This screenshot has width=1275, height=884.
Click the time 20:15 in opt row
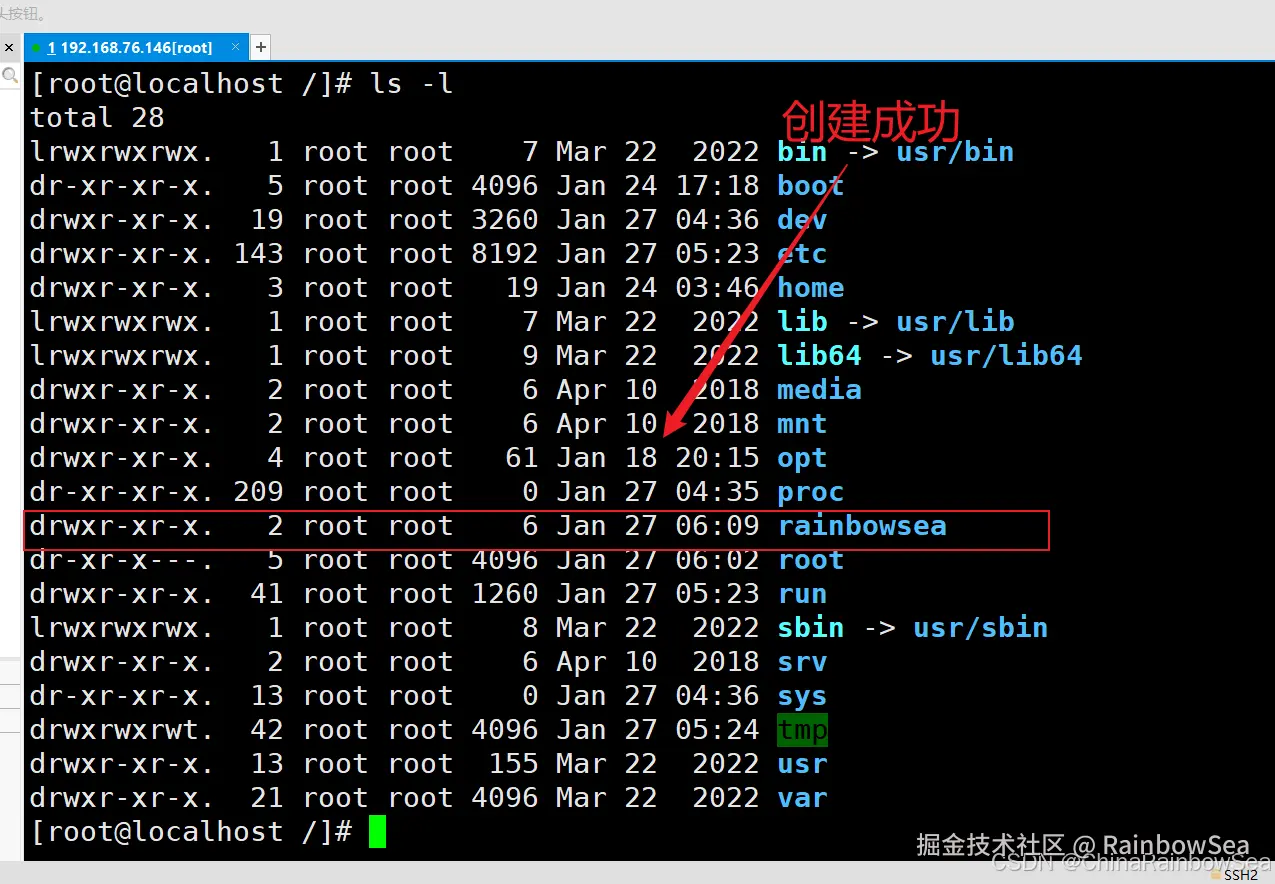pos(717,458)
